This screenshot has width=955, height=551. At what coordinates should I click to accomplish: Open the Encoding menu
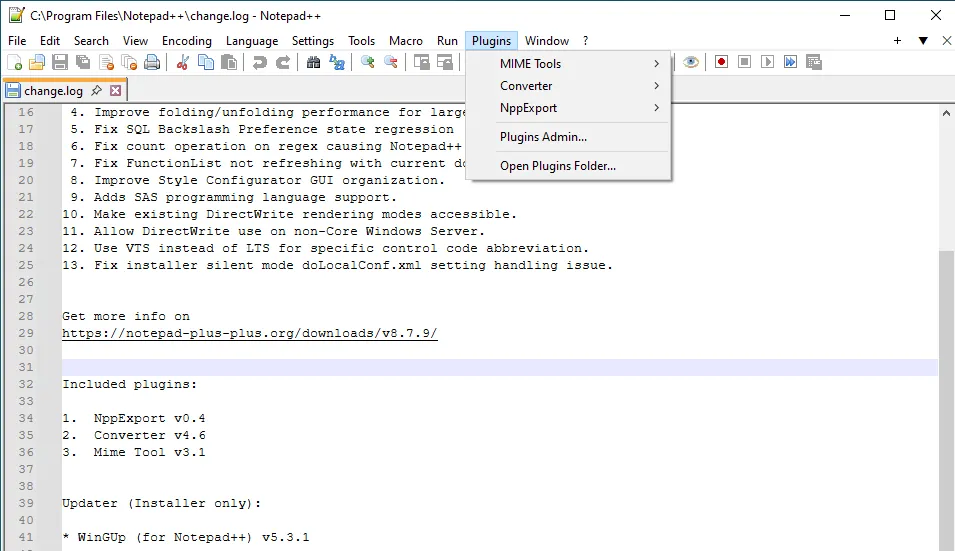(187, 41)
